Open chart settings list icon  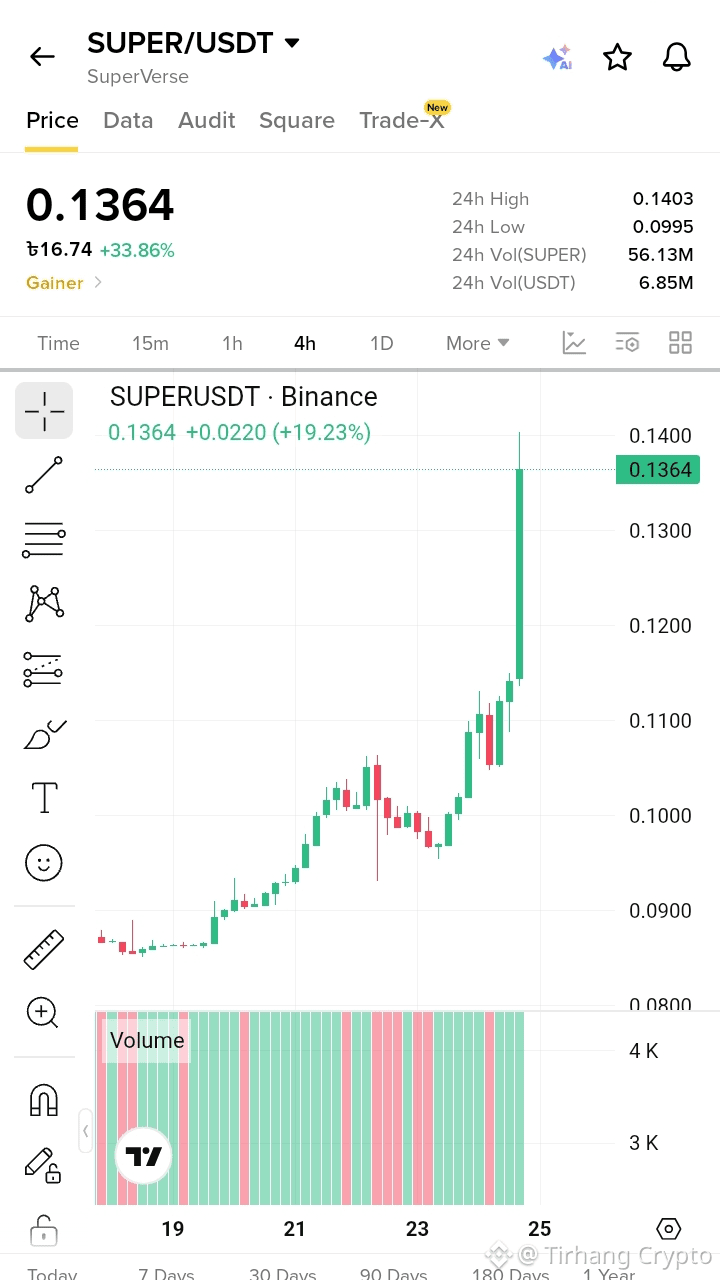coord(627,343)
